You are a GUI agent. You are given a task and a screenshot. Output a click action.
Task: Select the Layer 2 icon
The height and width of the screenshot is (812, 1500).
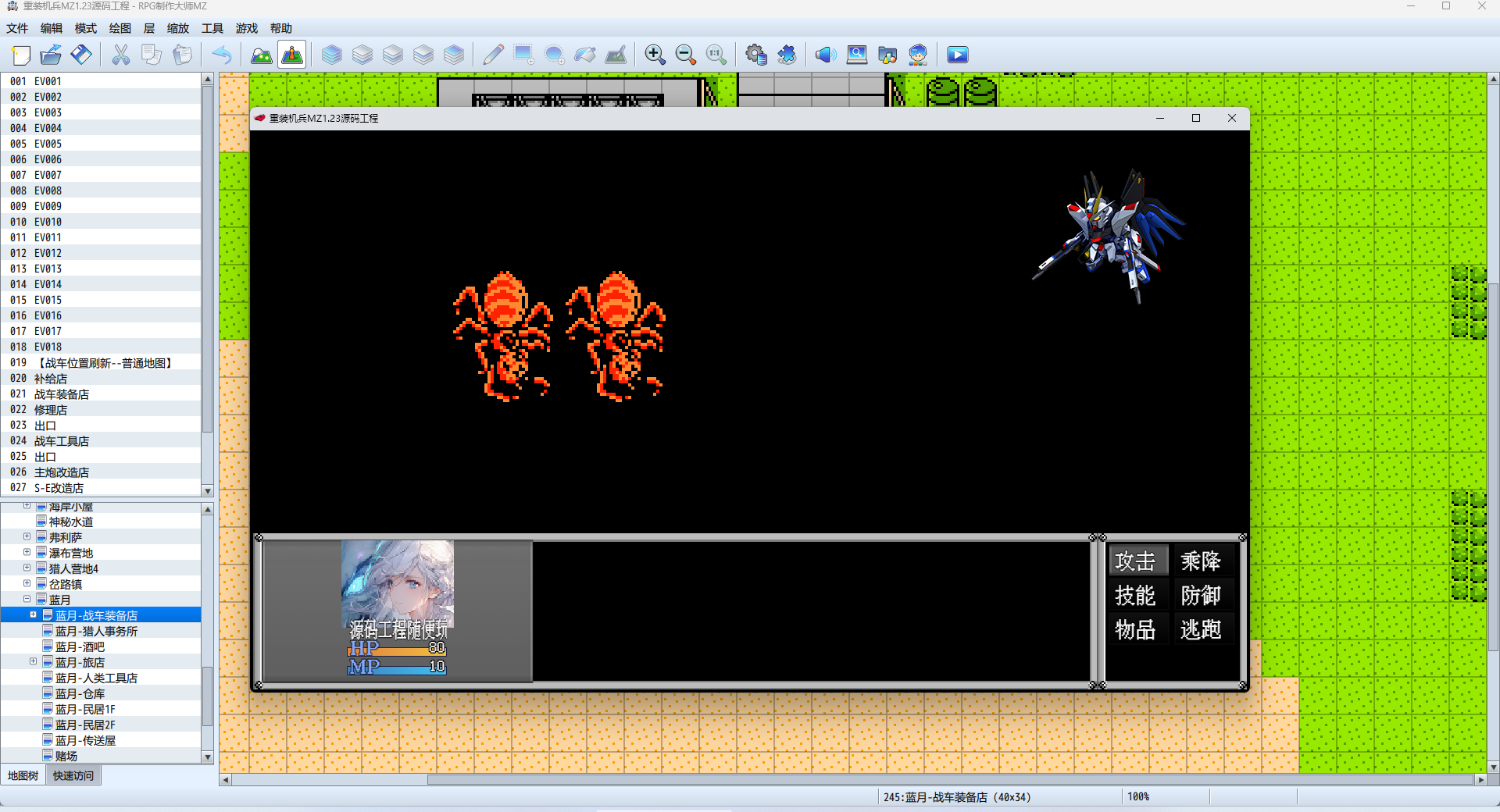click(x=393, y=55)
